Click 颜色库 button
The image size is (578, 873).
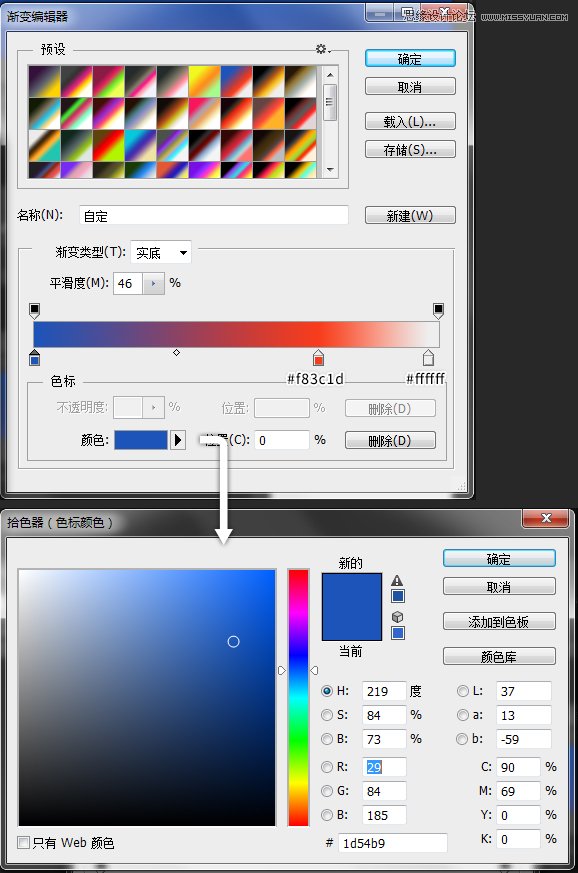[499, 656]
